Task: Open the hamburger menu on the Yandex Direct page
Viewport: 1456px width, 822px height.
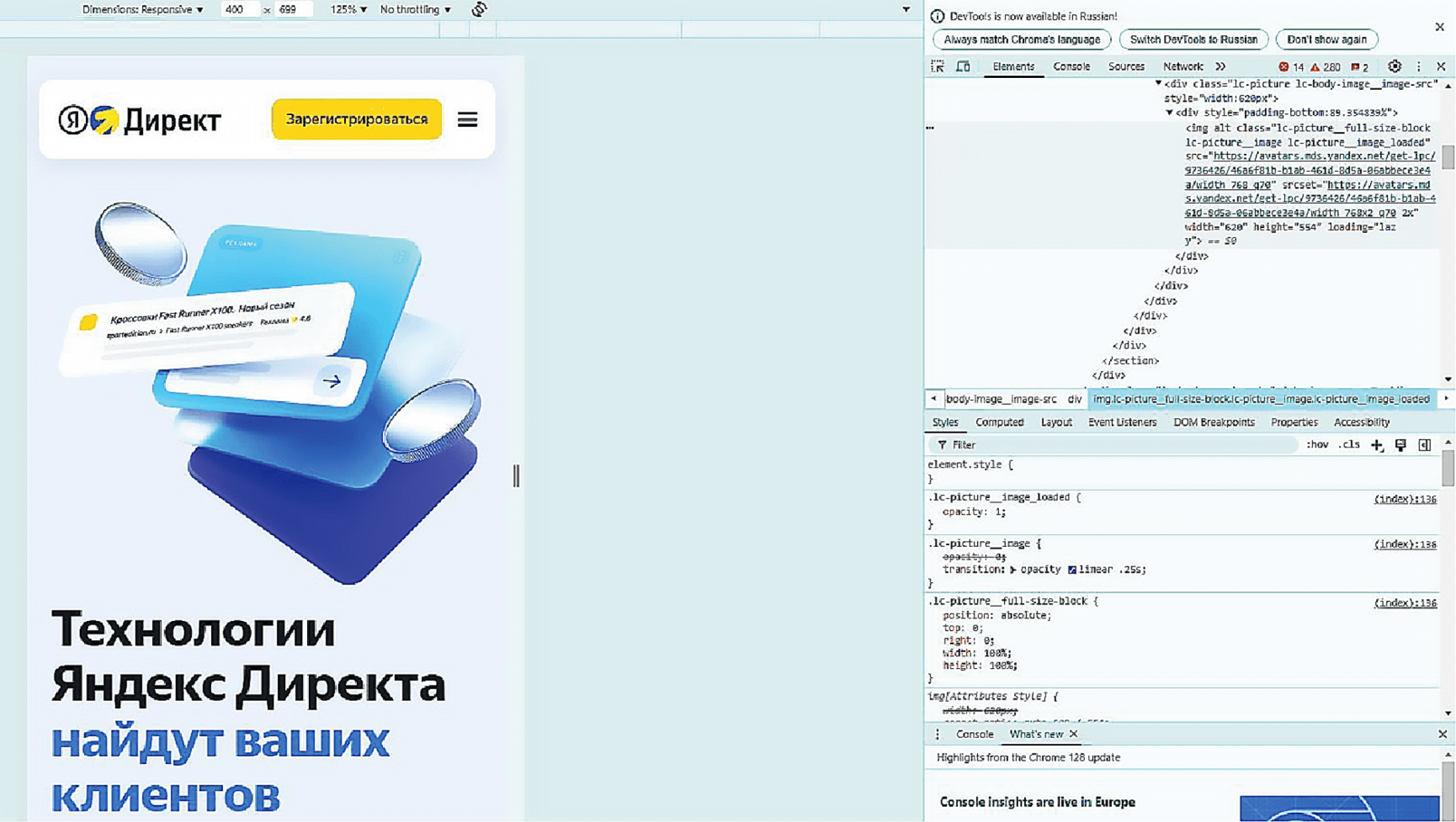Action: tap(467, 119)
